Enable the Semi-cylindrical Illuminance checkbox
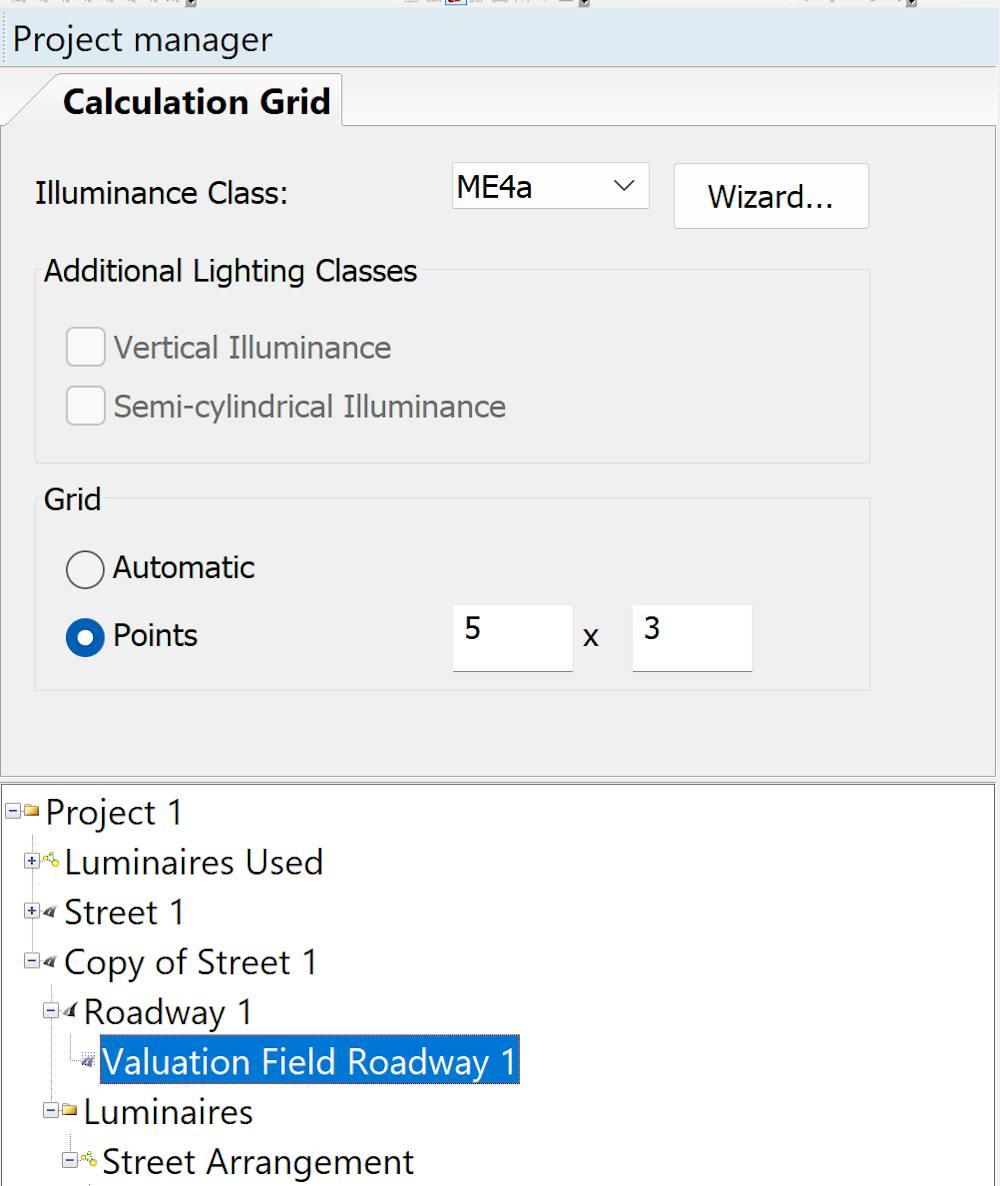Viewport: 1000px width, 1186px height. [x=86, y=407]
